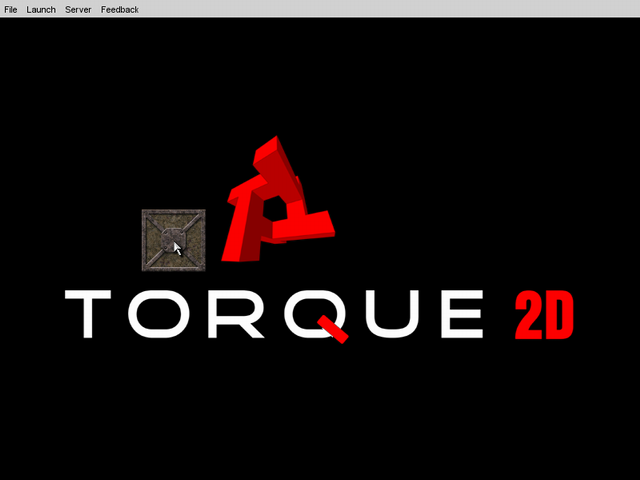Click the metal crate sprite
The image size is (640, 480).
[173, 240]
